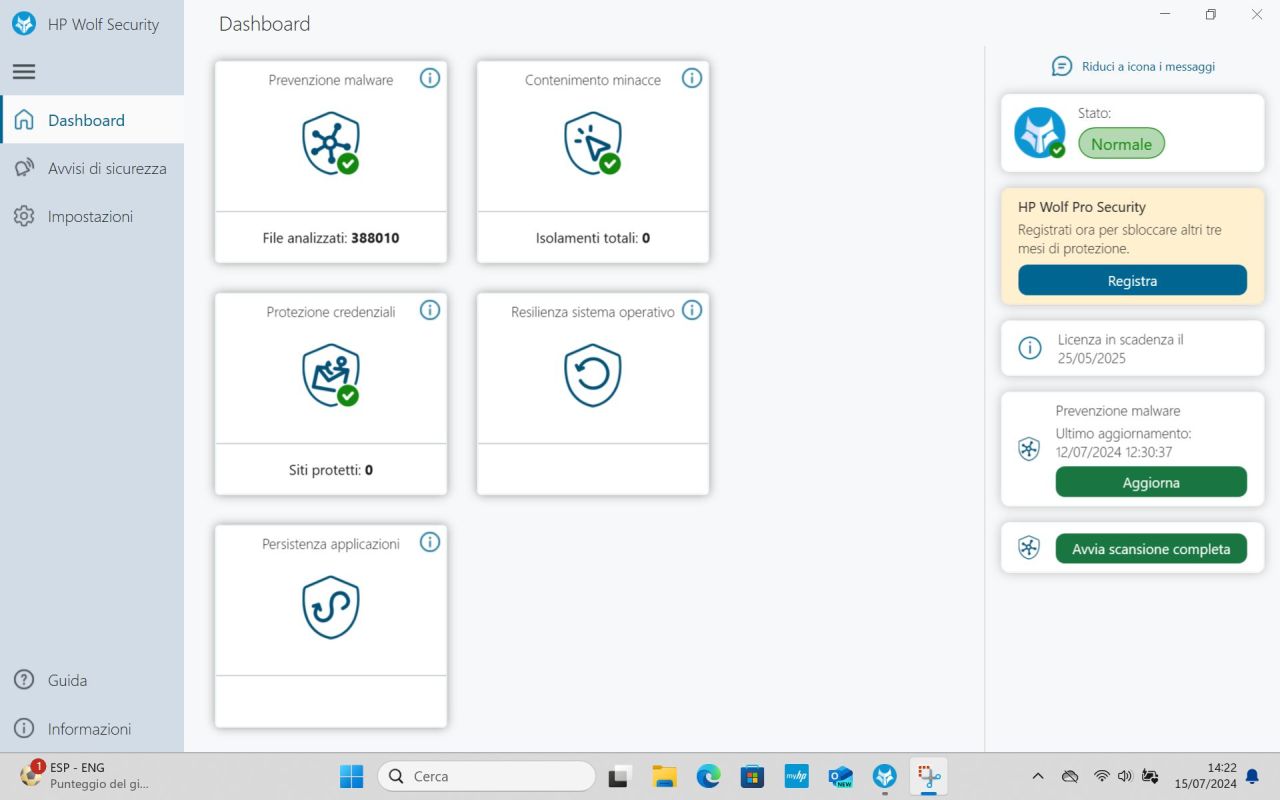Click Licenza in scadenza il 25/05/2025

click(1120, 349)
